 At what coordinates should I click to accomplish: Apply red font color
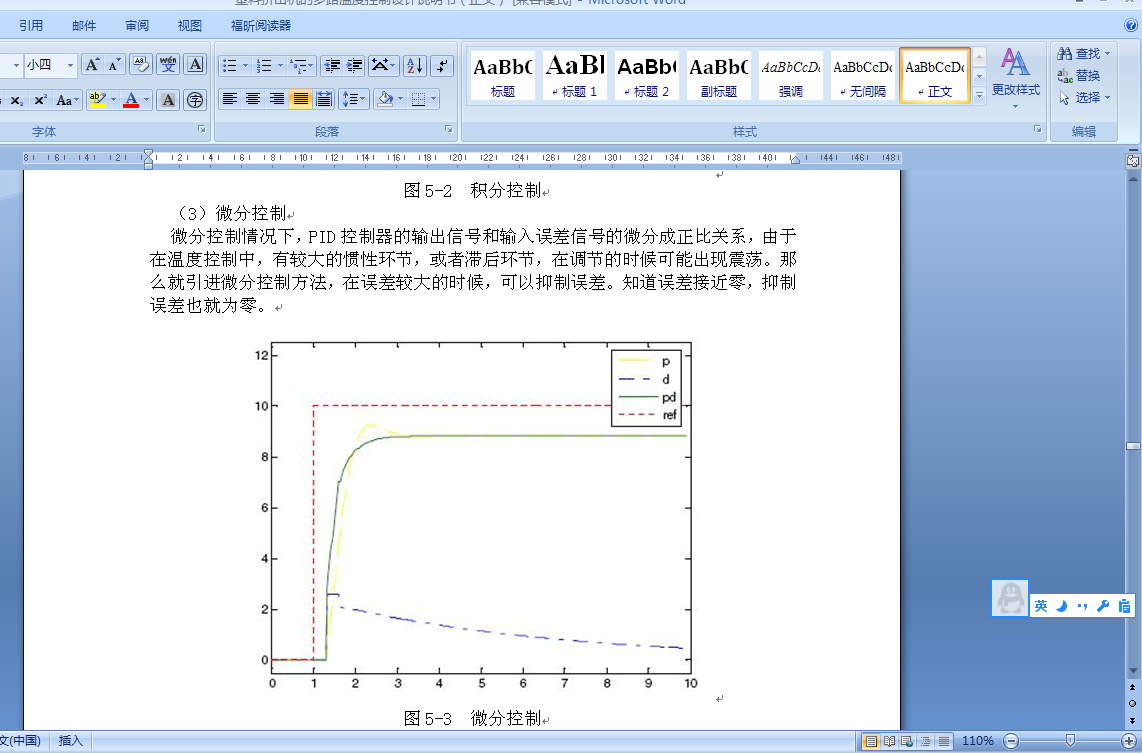pyautogui.click(x=131, y=100)
